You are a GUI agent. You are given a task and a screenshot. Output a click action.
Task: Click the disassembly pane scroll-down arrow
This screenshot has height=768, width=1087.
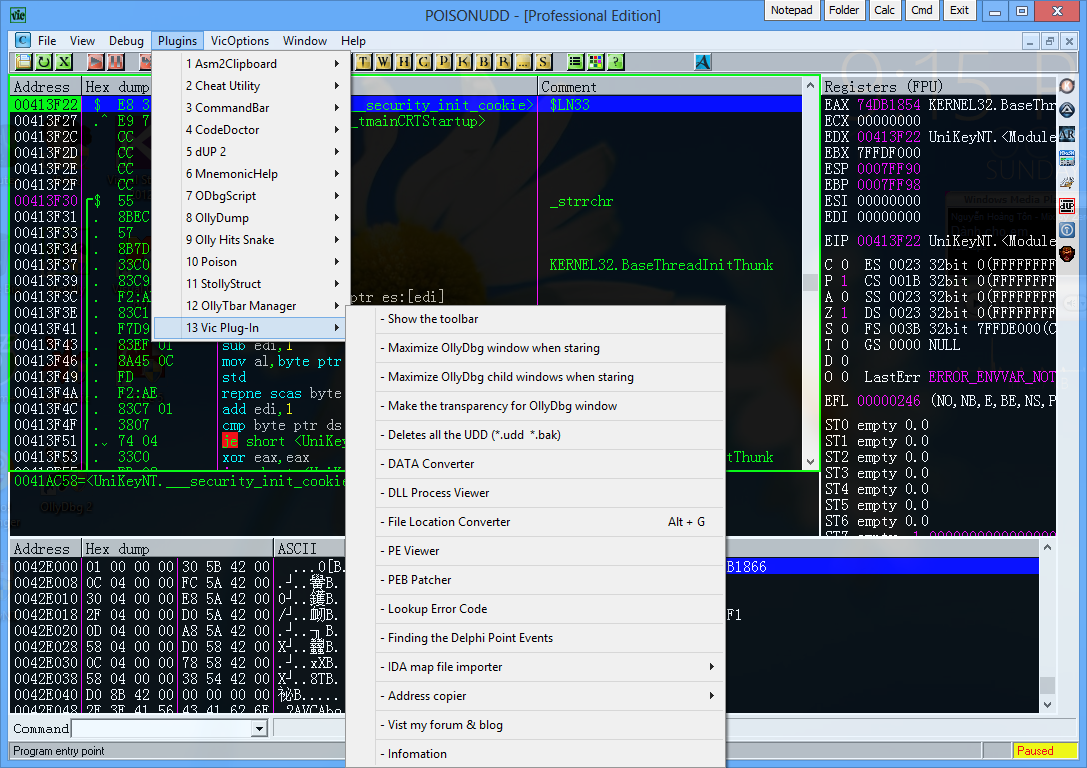[x=810, y=462]
